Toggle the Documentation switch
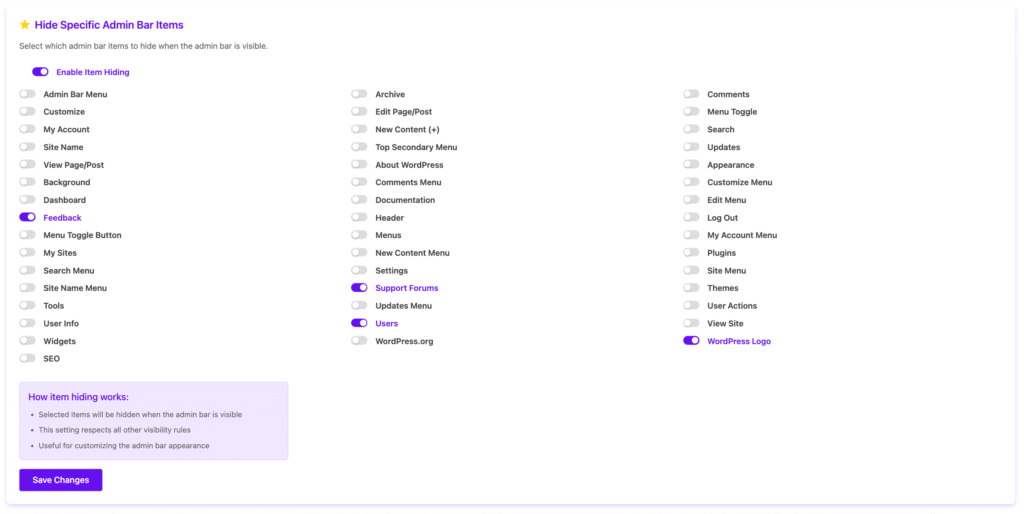Screen dimensions: 1024x514 coord(359,200)
